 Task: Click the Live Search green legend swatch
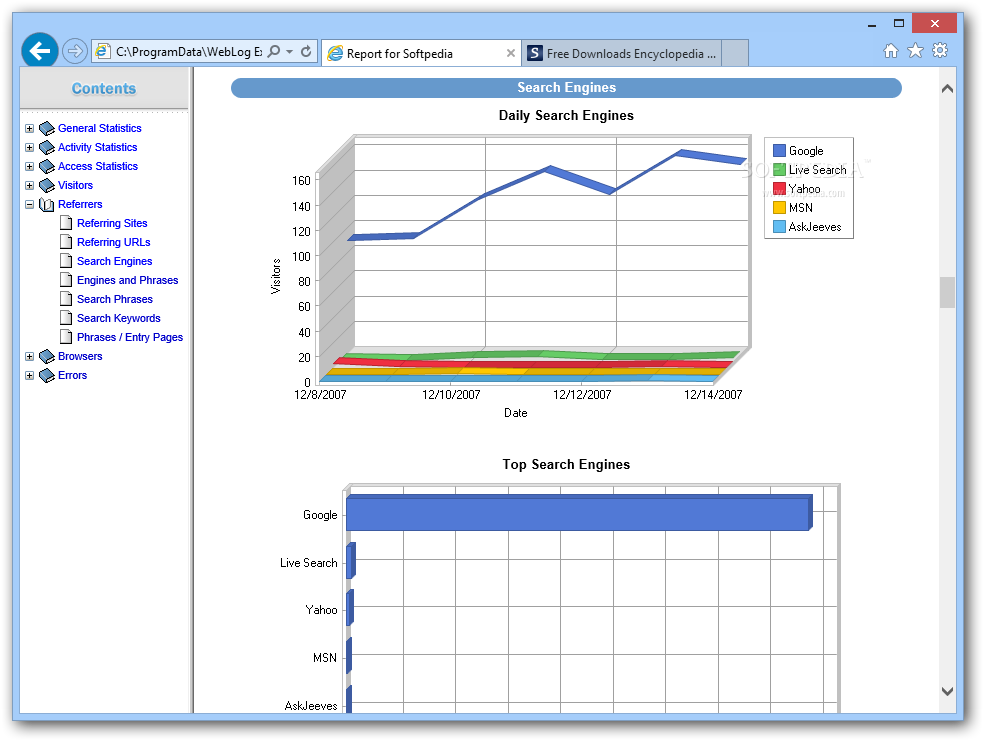click(779, 169)
